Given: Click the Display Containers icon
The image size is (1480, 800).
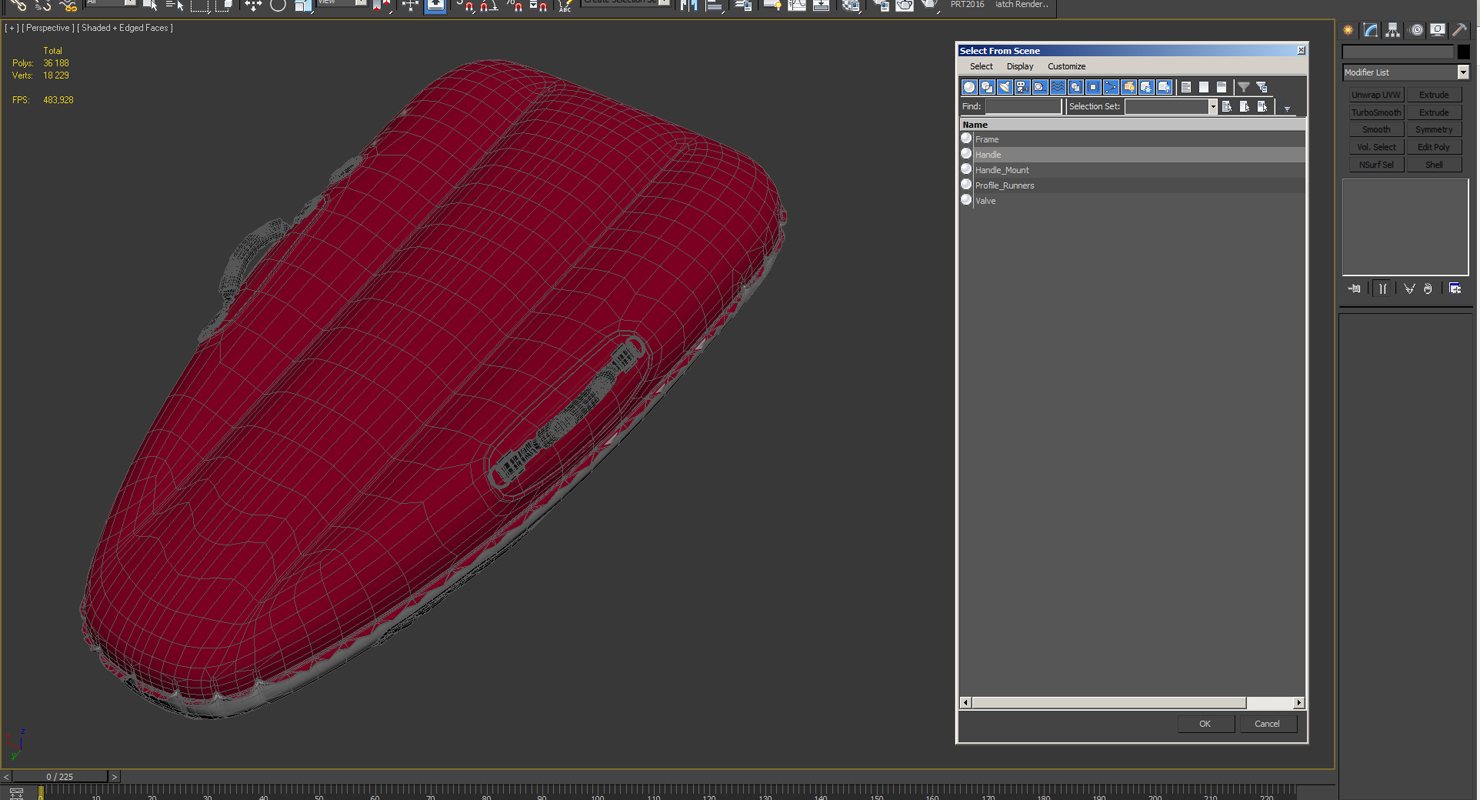Looking at the screenshot, I should pos(1129,87).
